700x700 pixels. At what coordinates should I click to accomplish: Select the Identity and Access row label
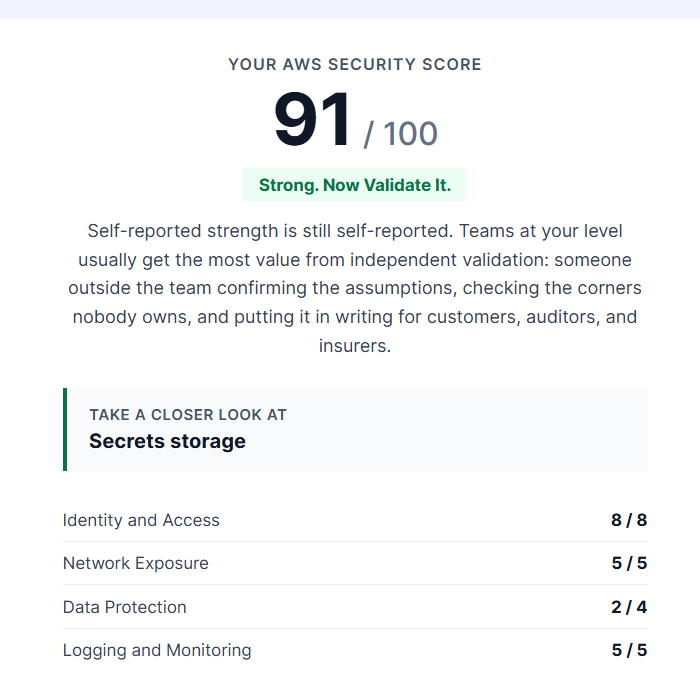pos(141,520)
